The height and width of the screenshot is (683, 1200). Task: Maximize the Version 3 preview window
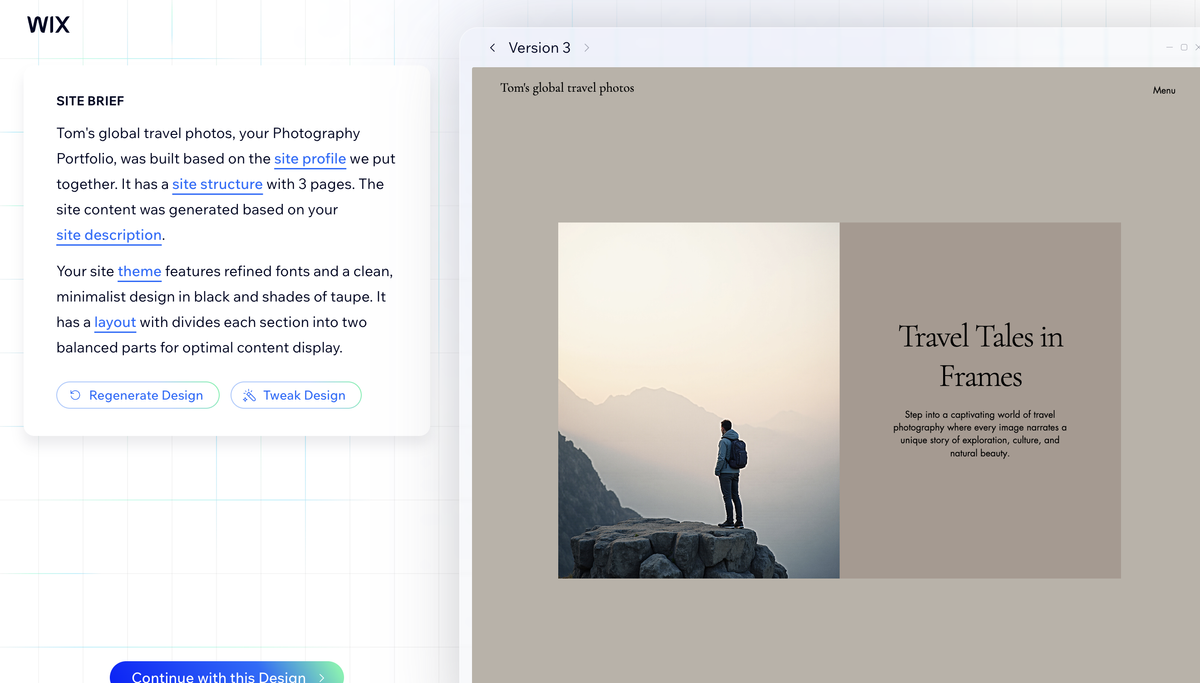(1184, 47)
